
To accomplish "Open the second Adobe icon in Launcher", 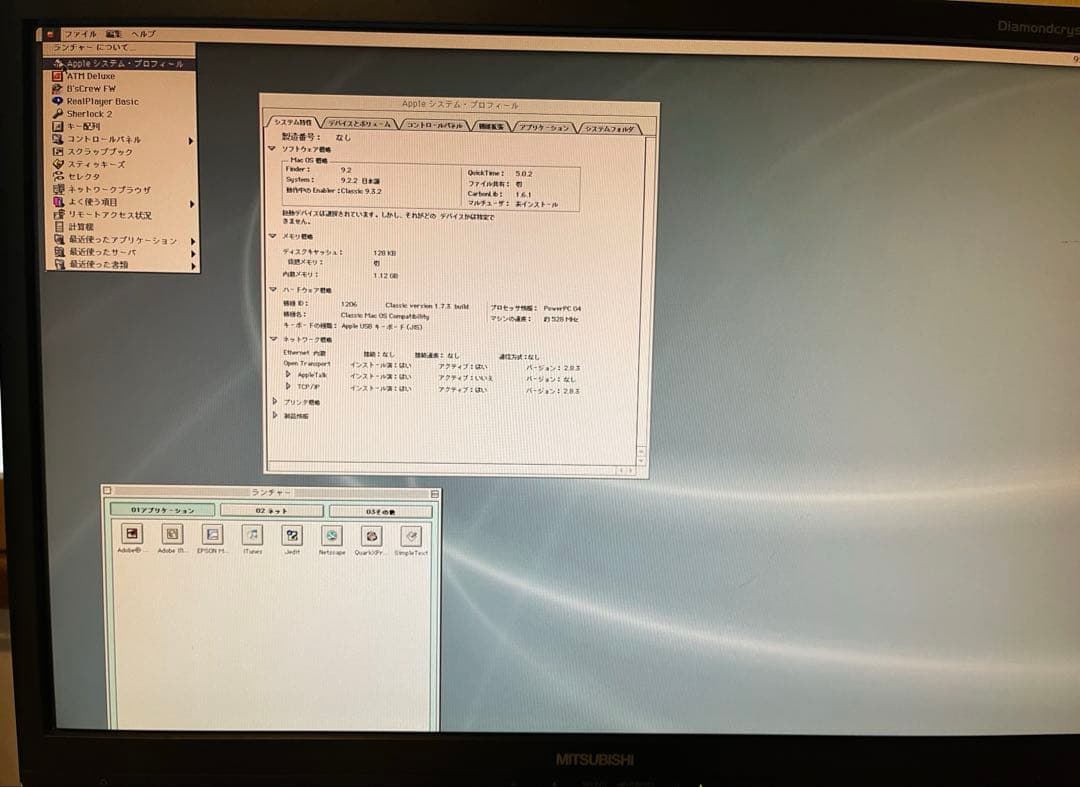I will 172,540.
